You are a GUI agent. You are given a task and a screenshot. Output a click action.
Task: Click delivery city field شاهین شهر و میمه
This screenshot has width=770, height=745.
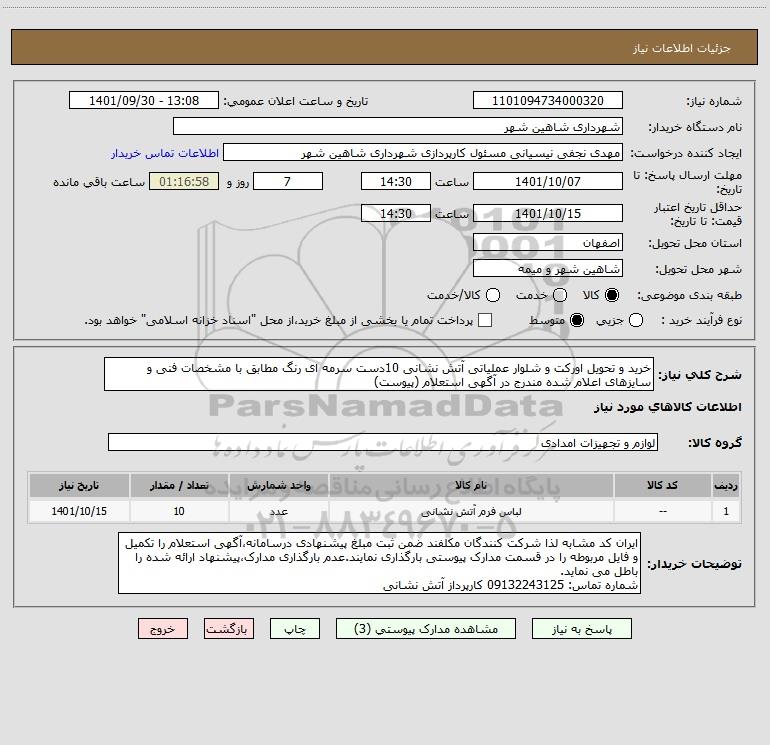point(548,269)
